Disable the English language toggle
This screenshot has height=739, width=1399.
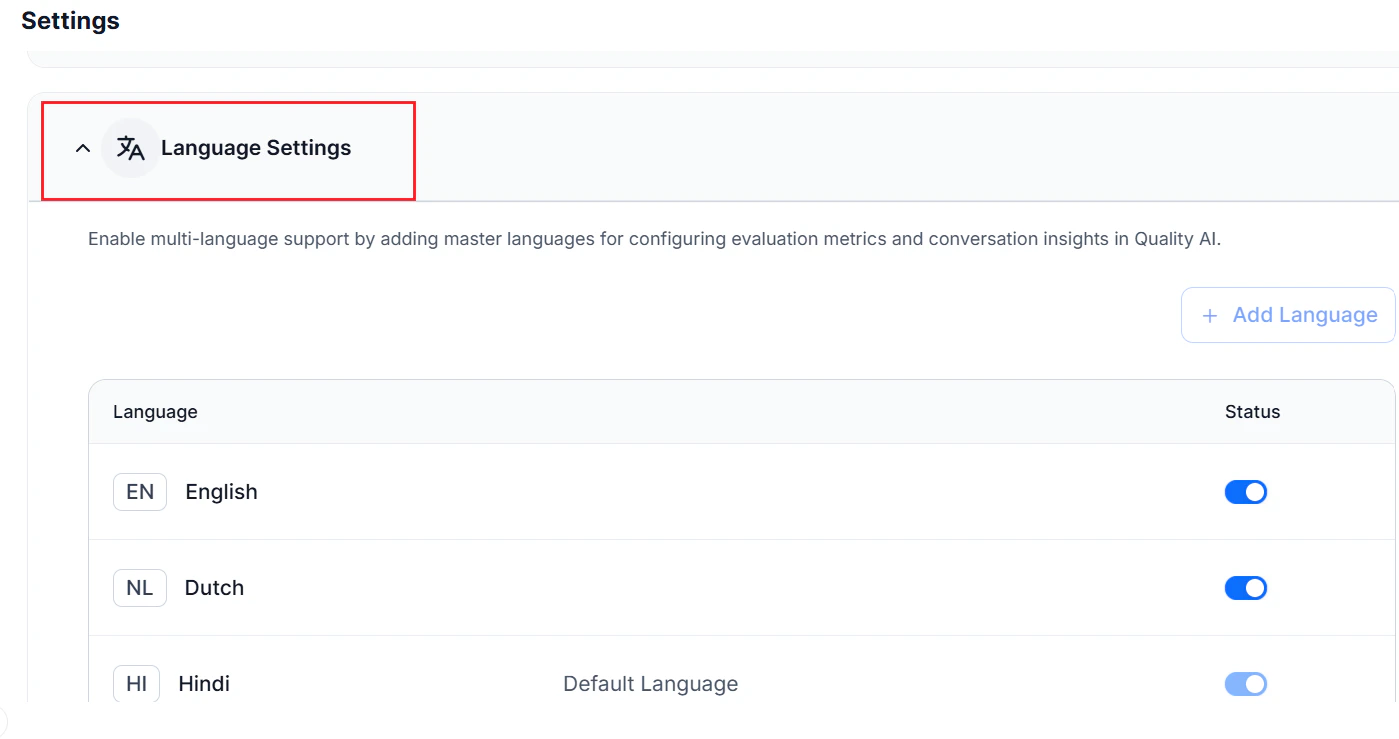coord(1246,491)
